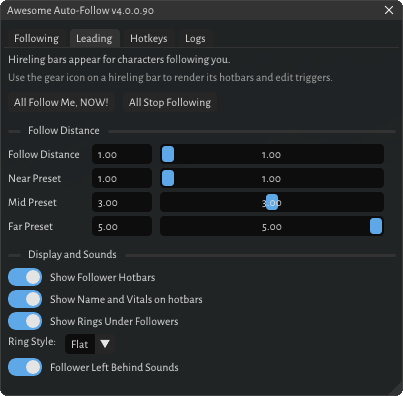Screen dimensions: 403x396
Task: Click the Near Preset value input field
Action: pyautogui.click(x=122, y=178)
